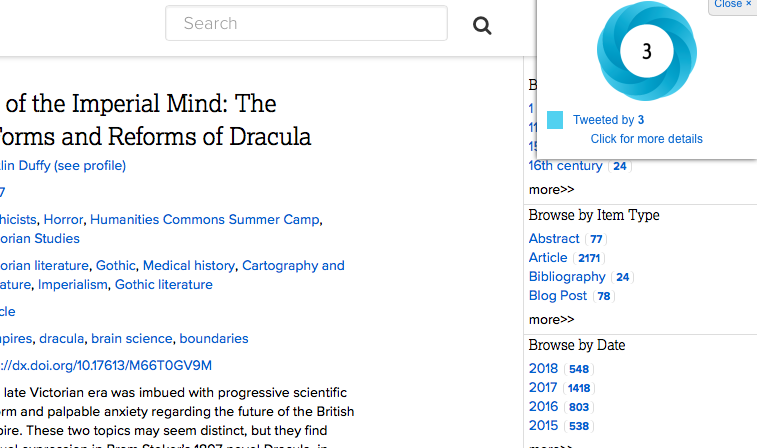Expand more under Browse by Item Type
This screenshot has width=757, height=448.
coord(551,319)
